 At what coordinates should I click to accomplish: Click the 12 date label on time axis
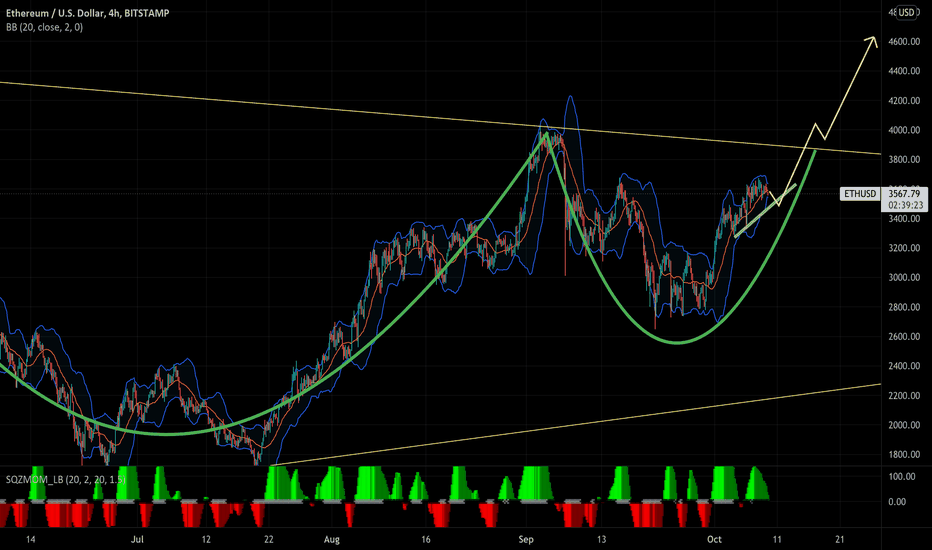click(x=206, y=539)
